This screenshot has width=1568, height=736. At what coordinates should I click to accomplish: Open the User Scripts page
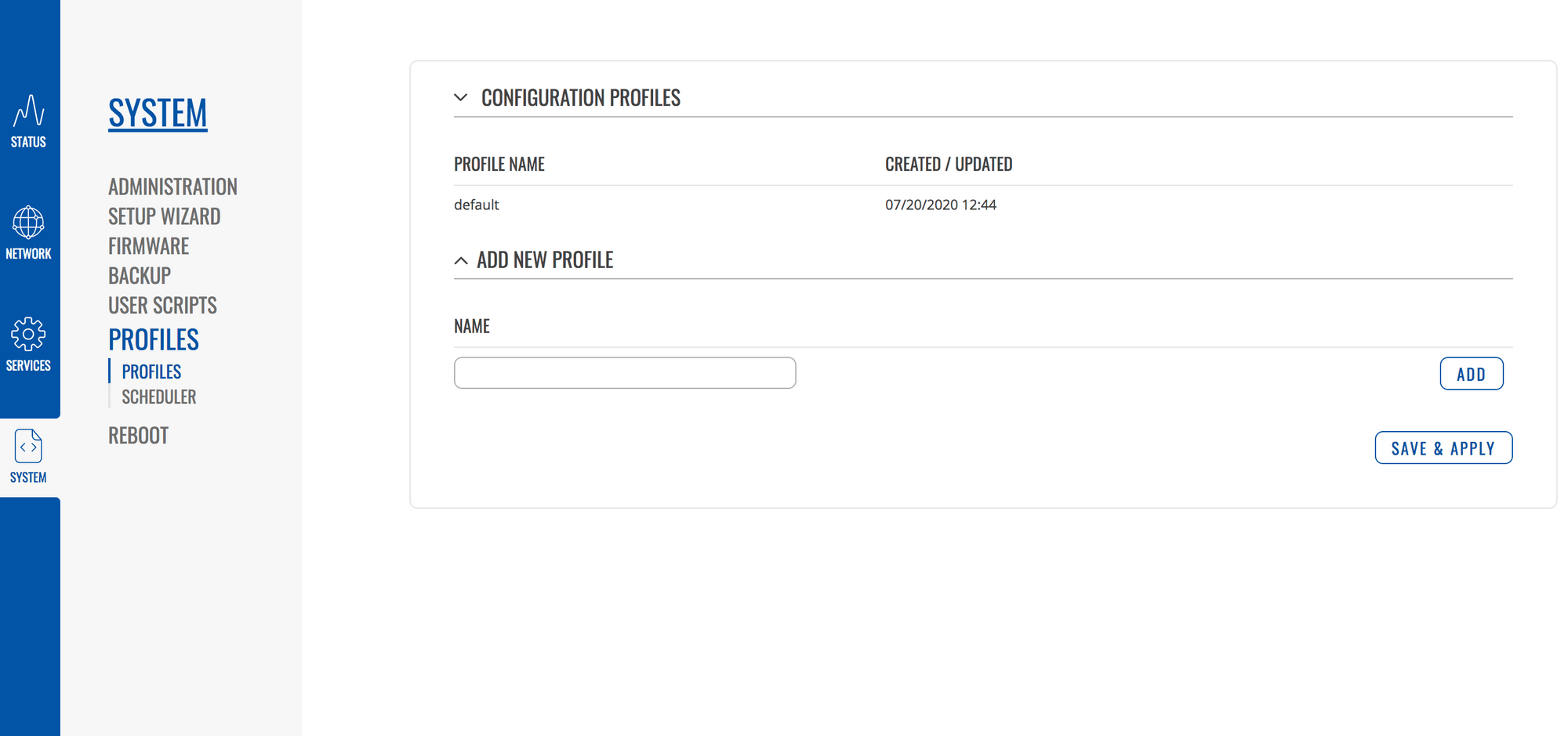click(x=162, y=305)
